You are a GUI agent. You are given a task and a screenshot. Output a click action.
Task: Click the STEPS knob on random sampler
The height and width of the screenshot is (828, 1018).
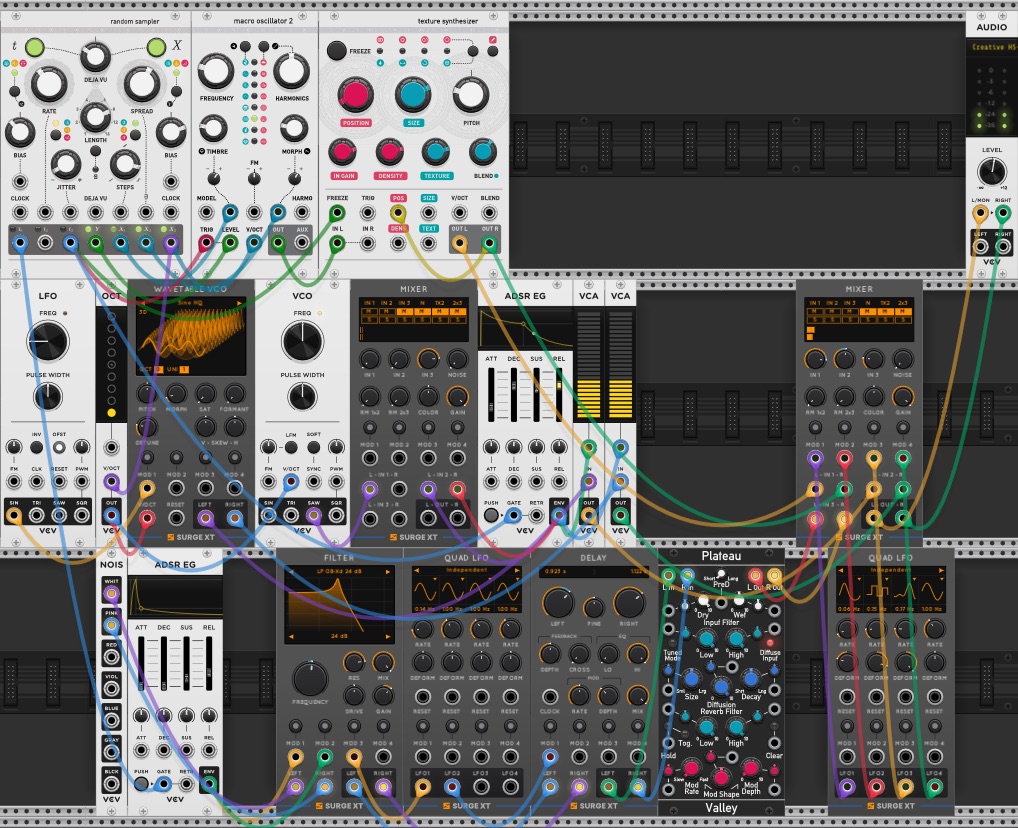point(125,165)
